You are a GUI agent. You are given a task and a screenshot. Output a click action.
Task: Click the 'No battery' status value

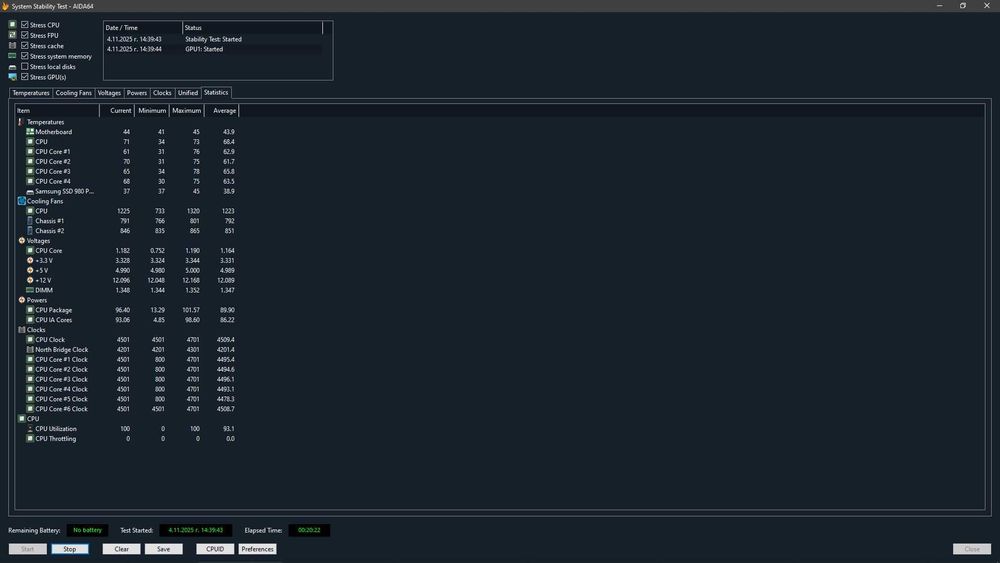pos(87,530)
